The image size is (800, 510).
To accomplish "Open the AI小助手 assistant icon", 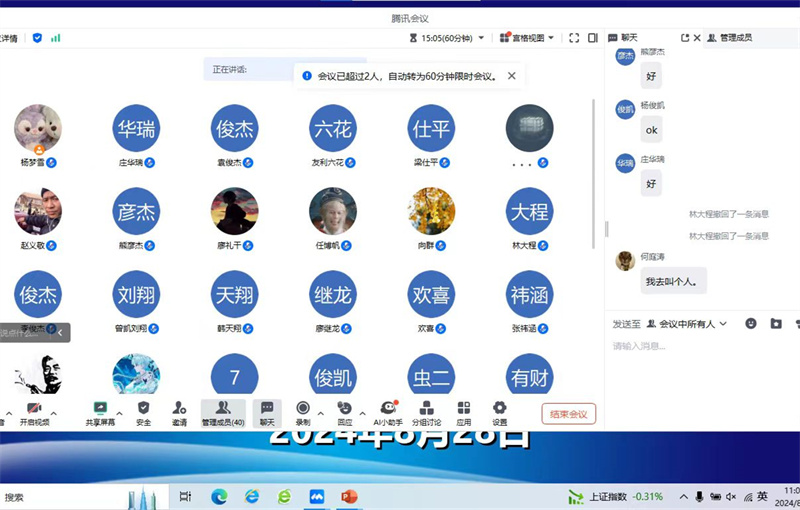I will tap(388, 412).
